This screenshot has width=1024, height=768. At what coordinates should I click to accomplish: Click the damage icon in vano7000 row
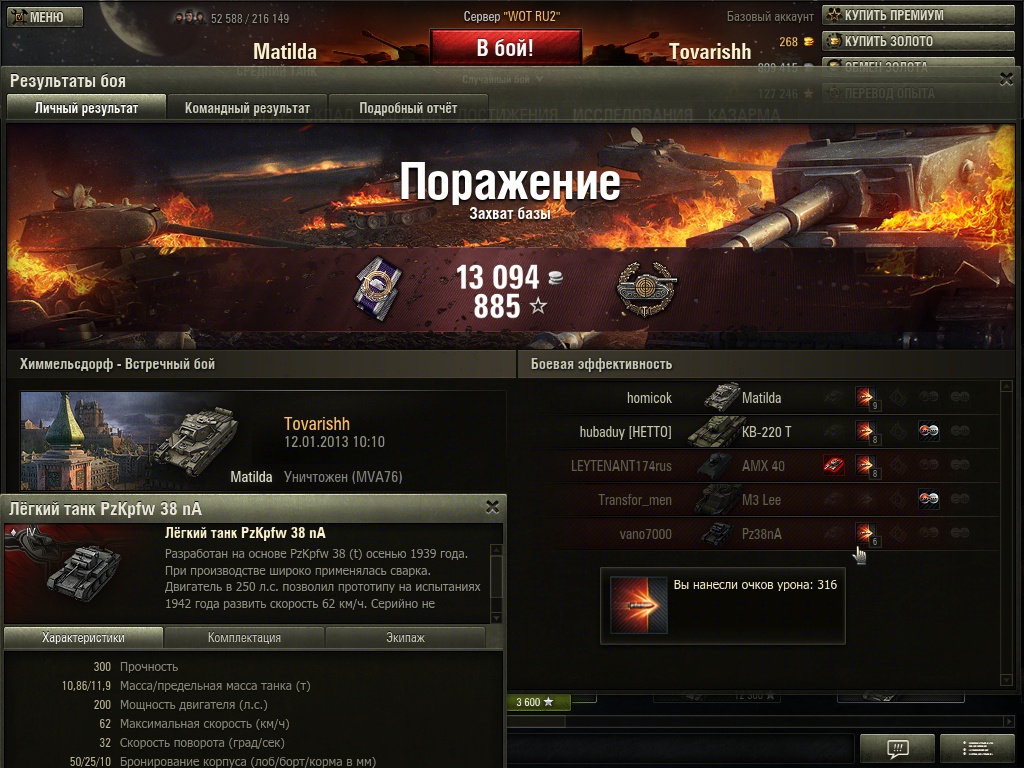tap(865, 532)
